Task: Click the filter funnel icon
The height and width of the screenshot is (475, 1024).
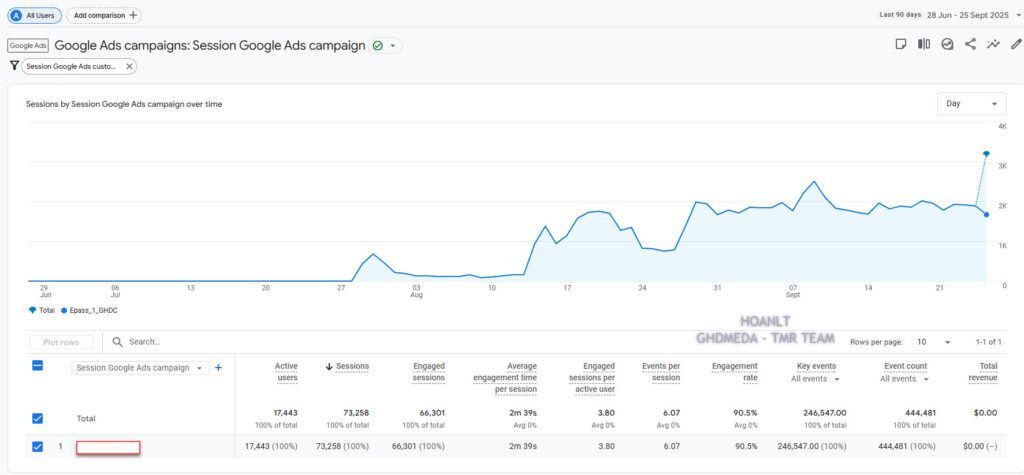Action: point(14,65)
